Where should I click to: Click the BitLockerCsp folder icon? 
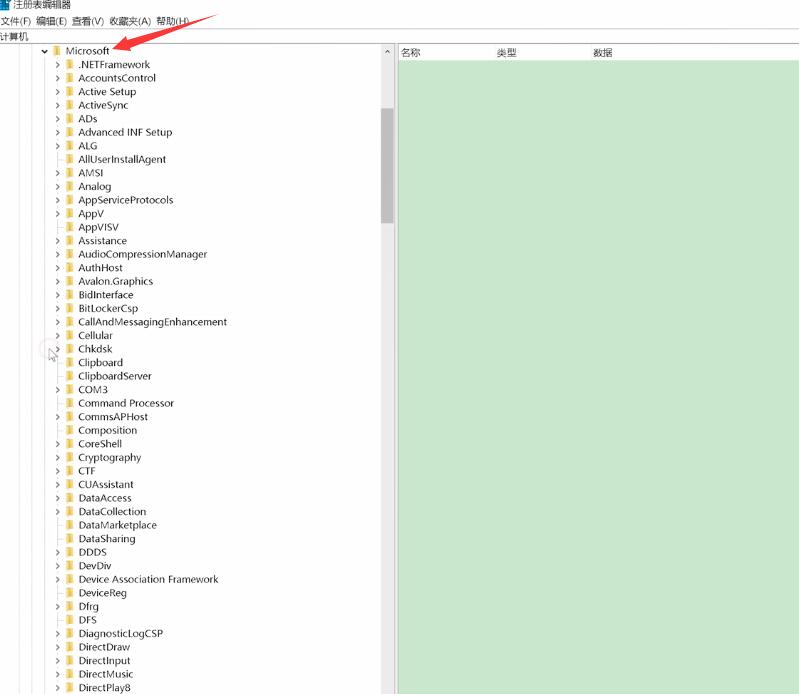(x=70, y=308)
